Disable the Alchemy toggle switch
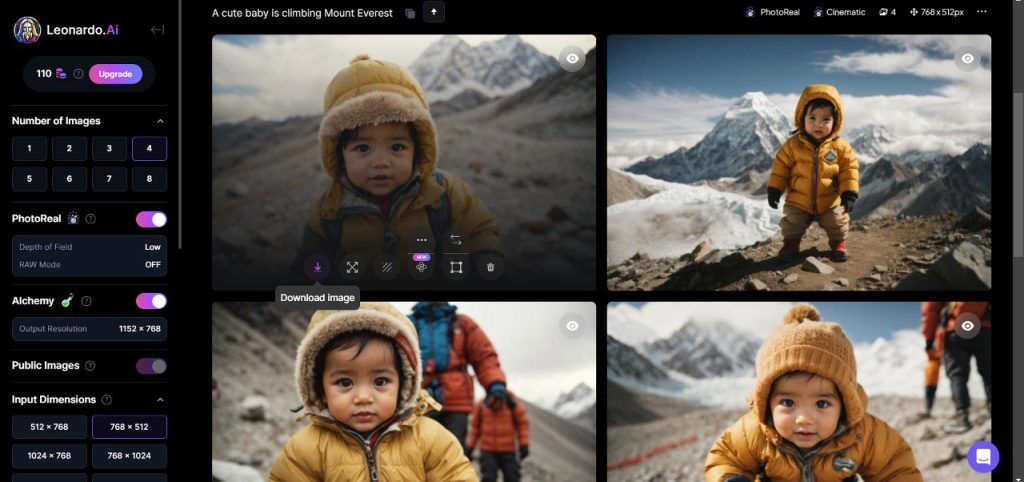The height and width of the screenshot is (482, 1024). click(151, 301)
